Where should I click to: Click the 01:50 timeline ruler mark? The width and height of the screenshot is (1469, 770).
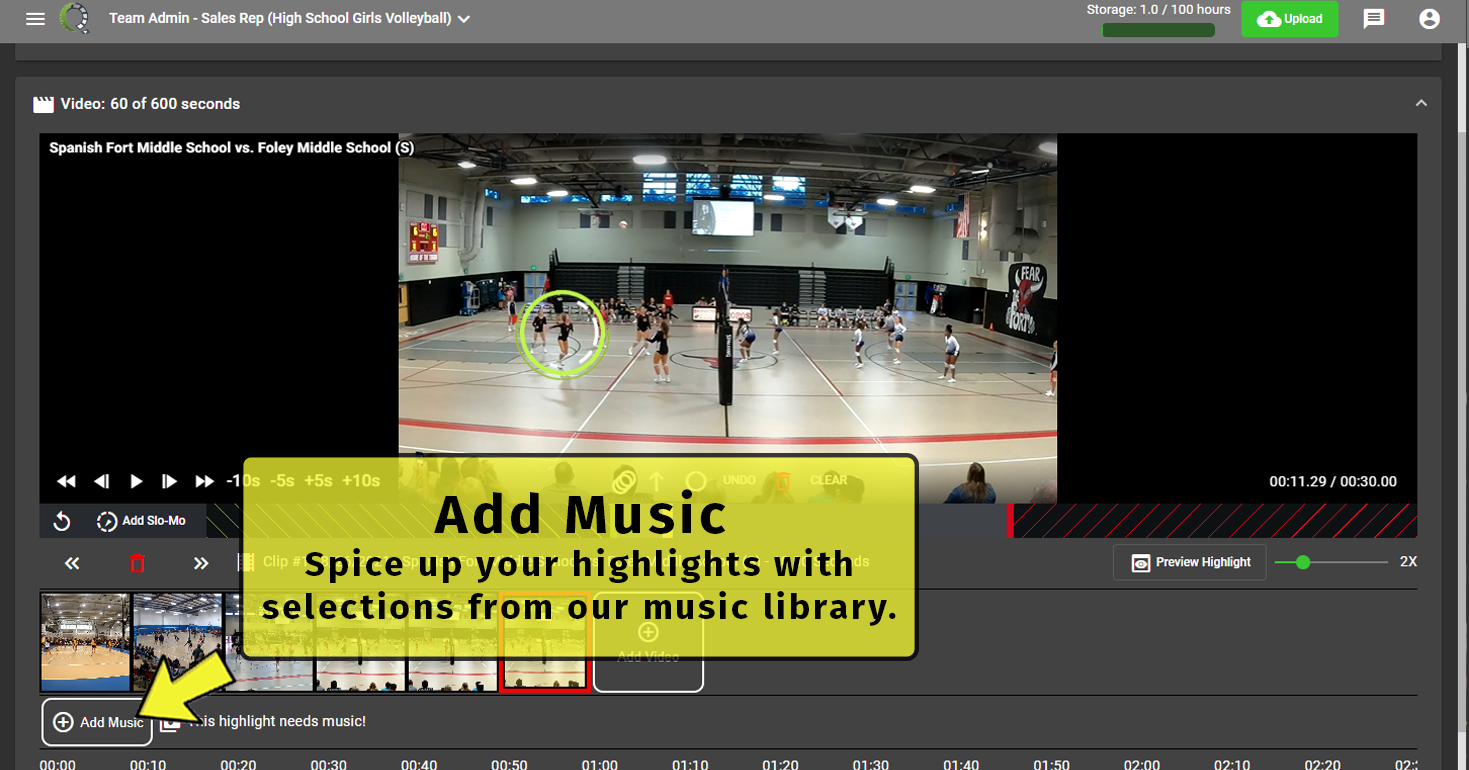click(x=1051, y=764)
